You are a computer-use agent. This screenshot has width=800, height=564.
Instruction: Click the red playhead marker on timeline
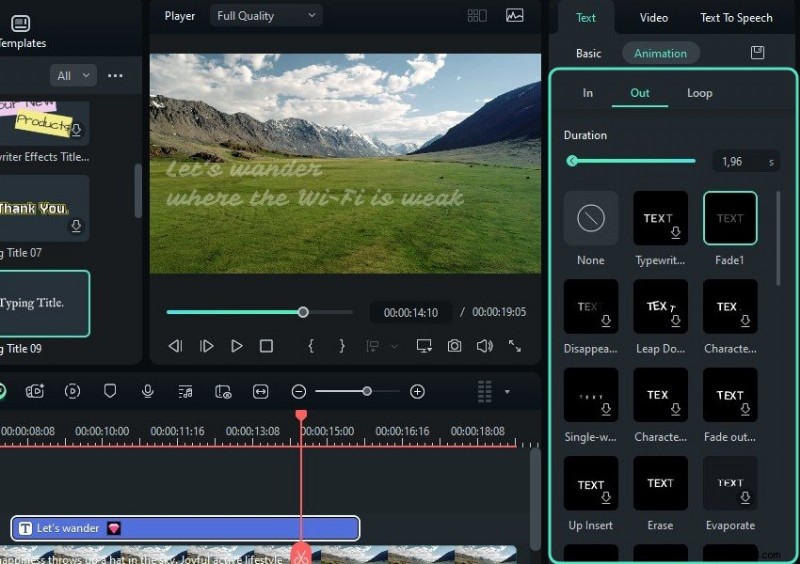(301, 415)
